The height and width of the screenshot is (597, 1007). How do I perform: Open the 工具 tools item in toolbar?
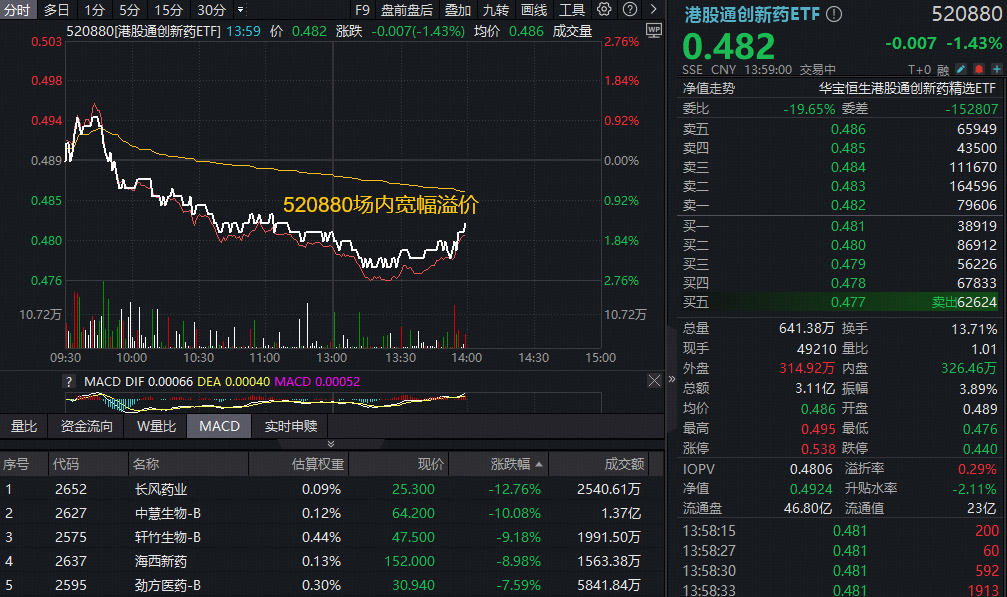click(x=572, y=9)
